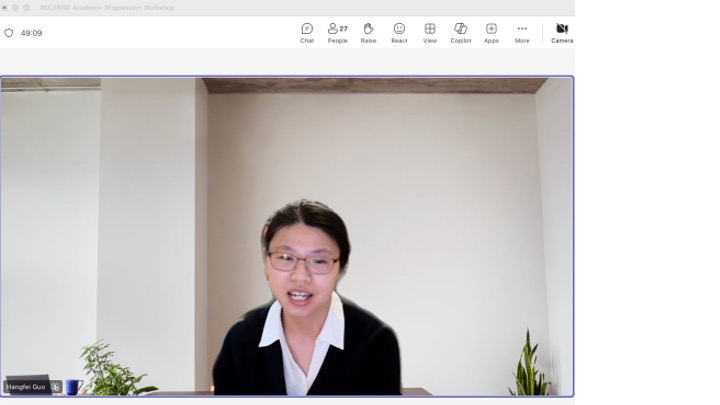This screenshot has height=405, width=720.
Task: Click the meeting timer 49:09
Action: [x=32, y=33]
